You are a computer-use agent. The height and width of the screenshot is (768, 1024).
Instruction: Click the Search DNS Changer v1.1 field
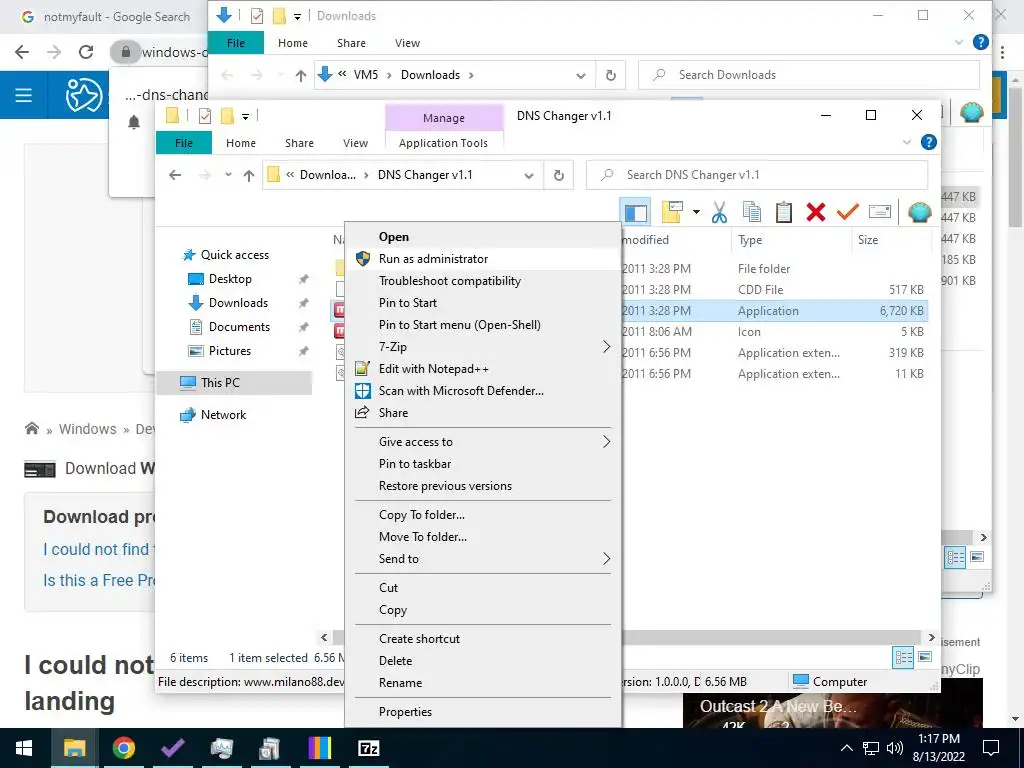(x=757, y=175)
